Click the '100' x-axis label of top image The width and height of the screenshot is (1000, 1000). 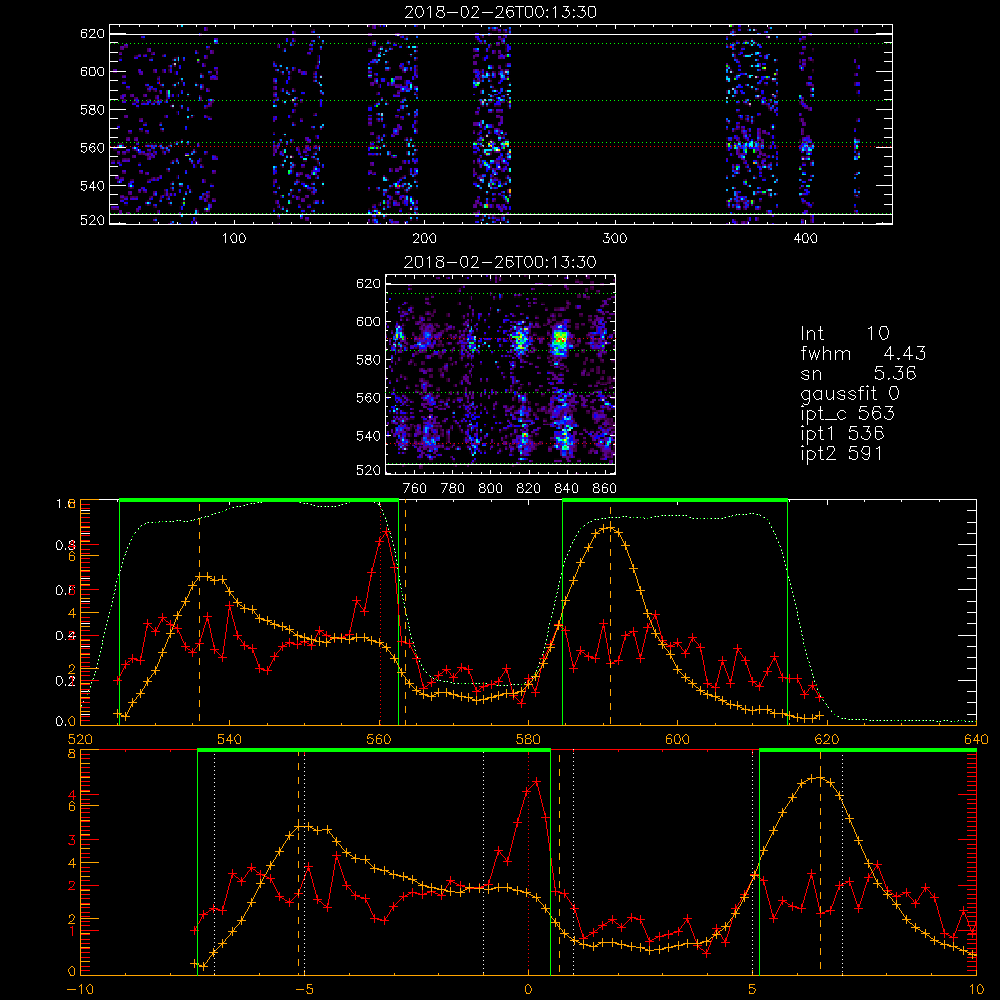coord(233,239)
